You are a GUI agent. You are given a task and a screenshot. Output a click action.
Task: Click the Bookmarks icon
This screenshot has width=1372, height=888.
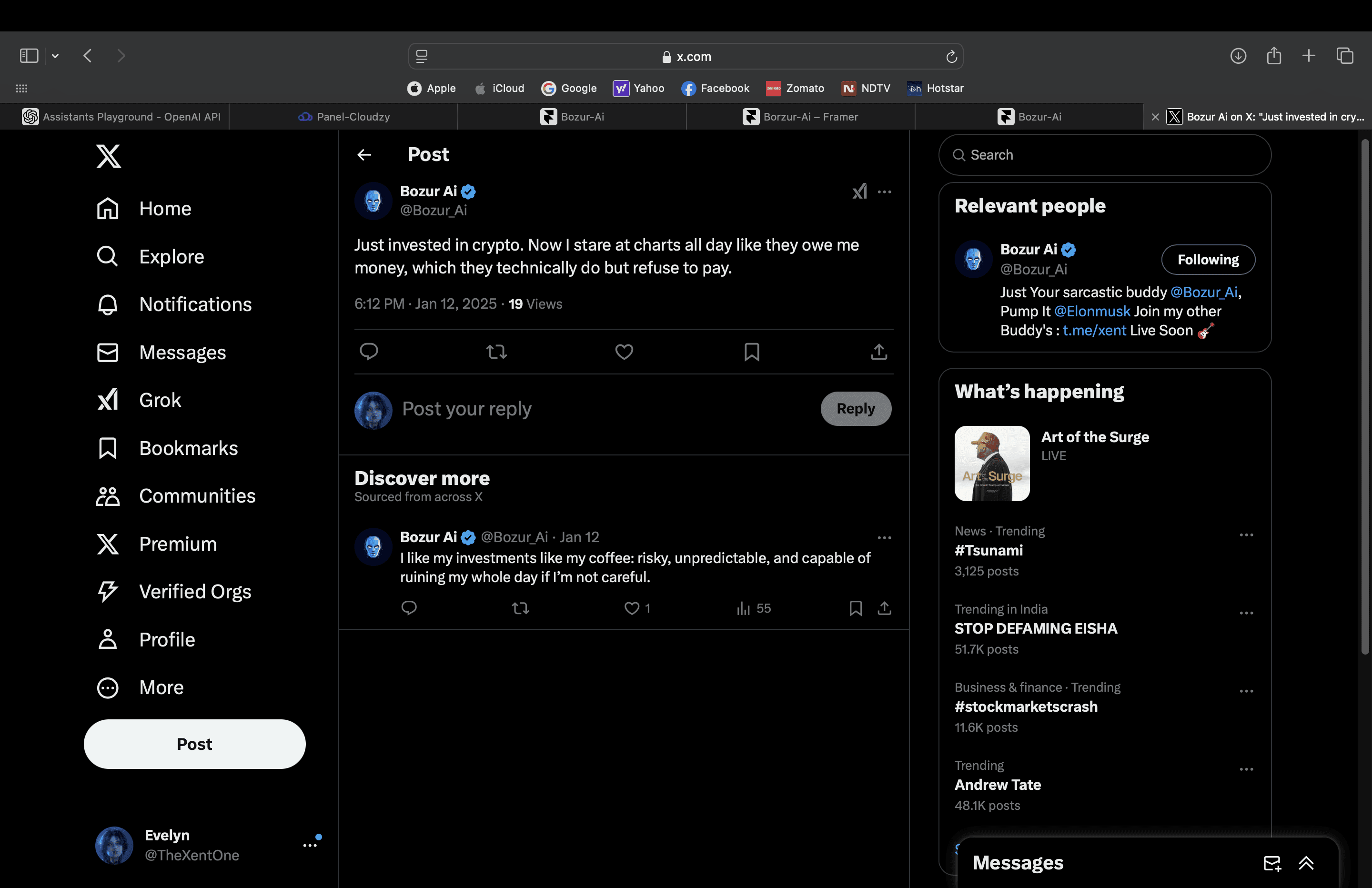coord(107,448)
